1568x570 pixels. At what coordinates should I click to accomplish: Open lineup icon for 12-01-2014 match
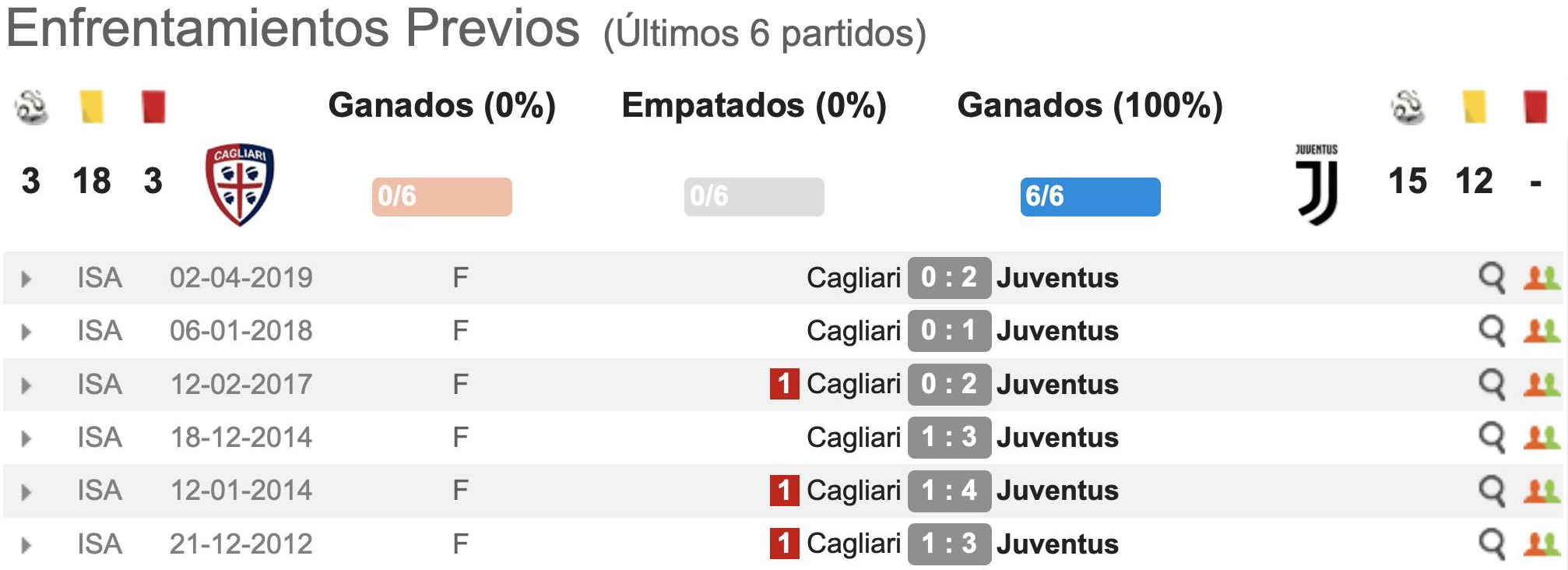[1541, 491]
